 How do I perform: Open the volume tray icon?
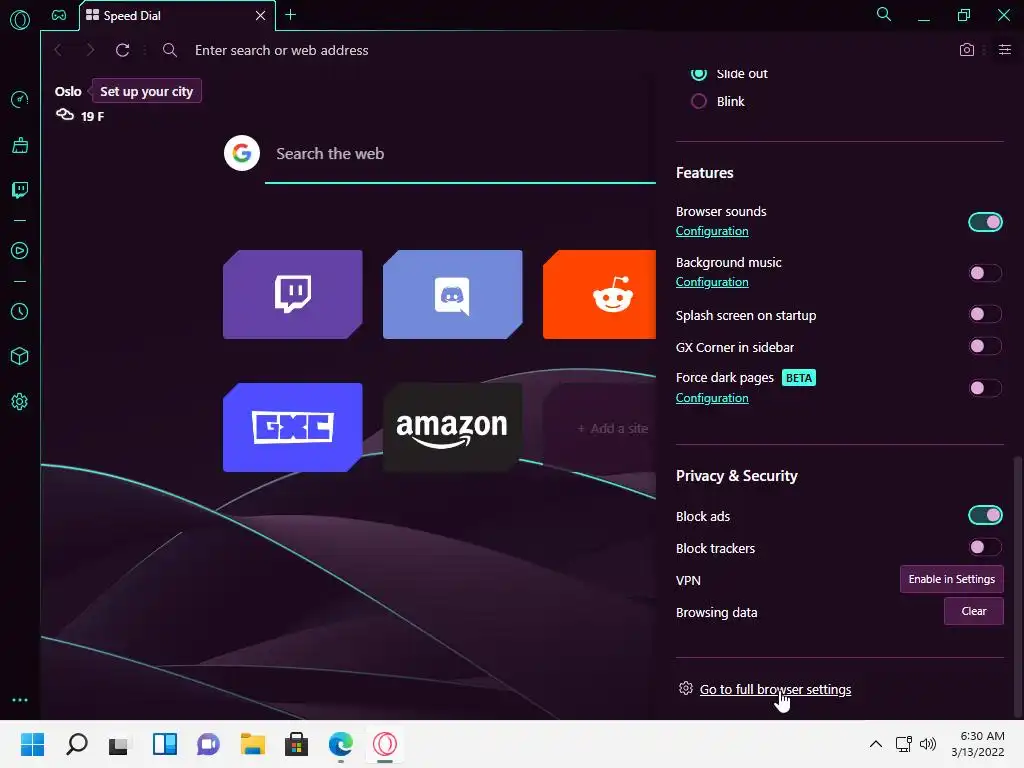(x=927, y=744)
